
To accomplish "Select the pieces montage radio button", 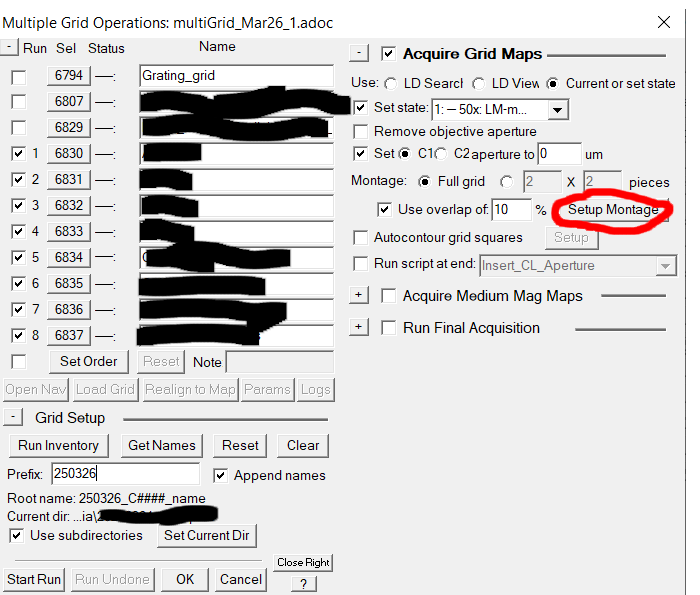I will click(507, 182).
